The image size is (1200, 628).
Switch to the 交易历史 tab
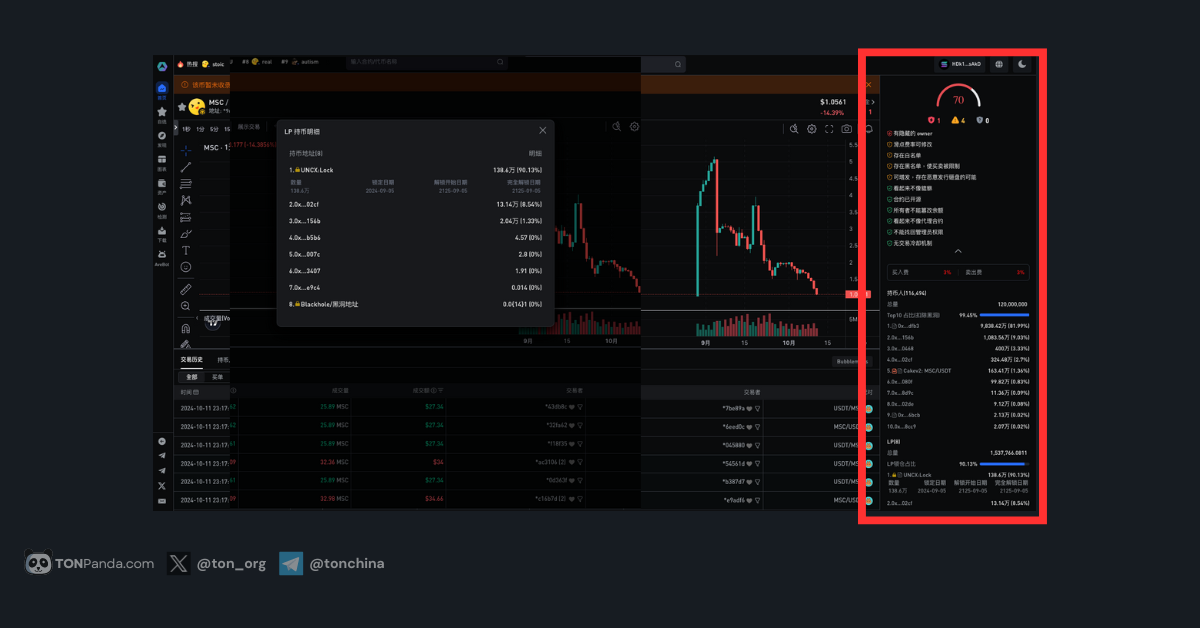(191, 359)
